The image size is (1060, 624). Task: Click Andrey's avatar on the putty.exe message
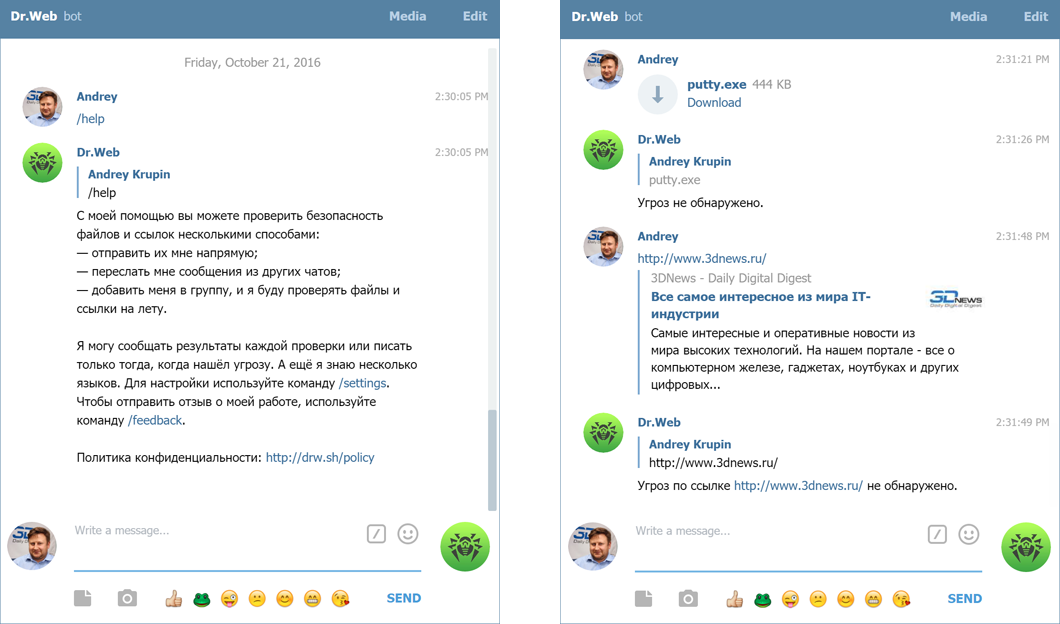[x=604, y=69]
